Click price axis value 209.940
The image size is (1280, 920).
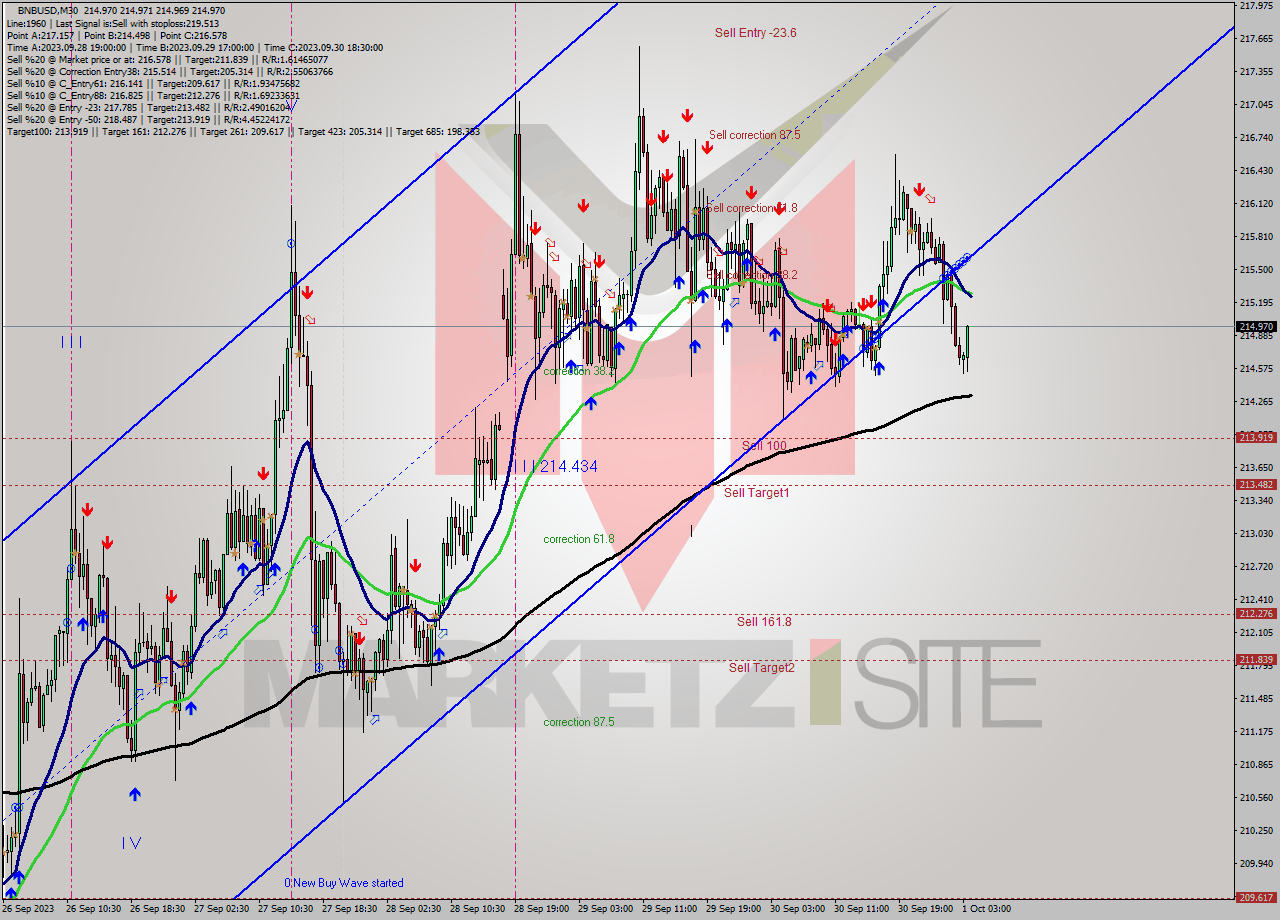point(1256,863)
